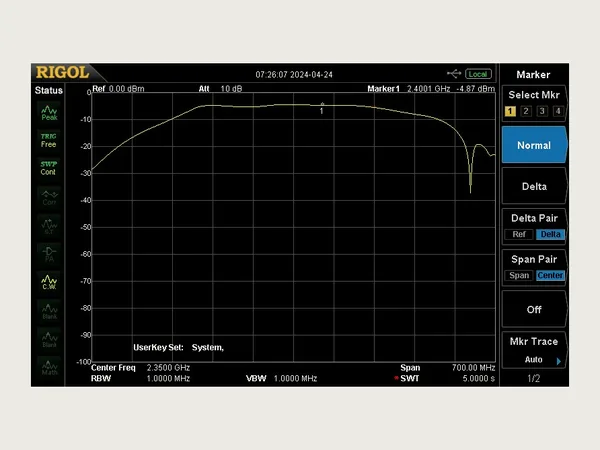Viewport: 600px width, 450px height.
Task: Turn the marker Off
Action: pos(534,310)
